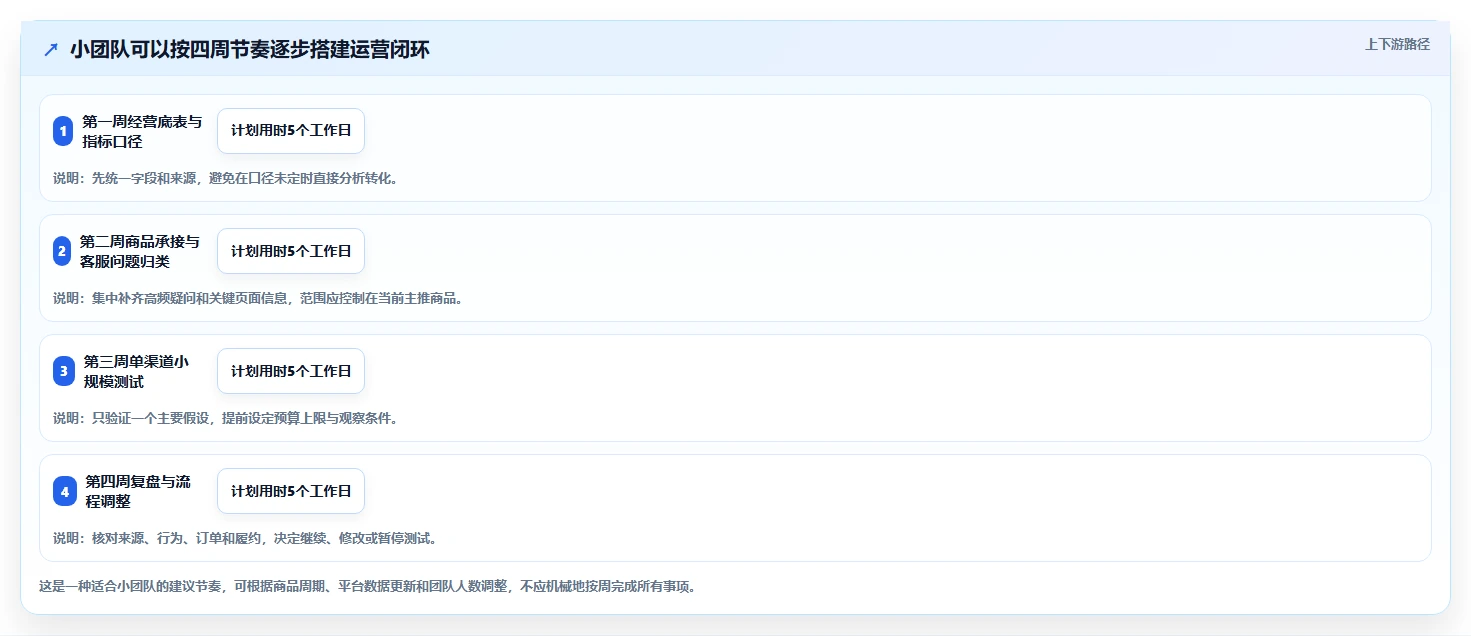Click the arrow icon beside the title
1471x636 pixels.
[51, 49]
